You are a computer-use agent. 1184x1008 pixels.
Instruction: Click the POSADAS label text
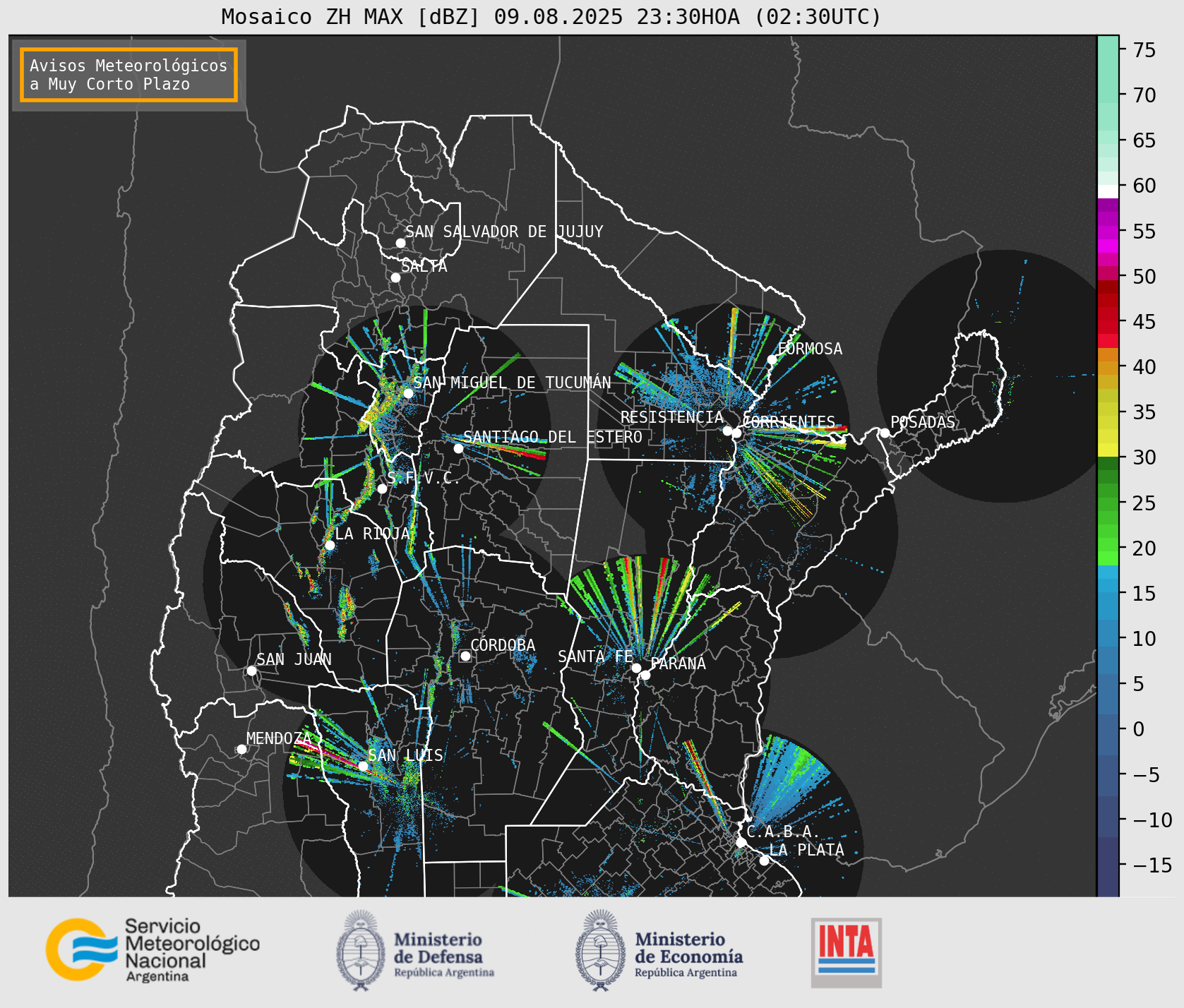[923, 422]
